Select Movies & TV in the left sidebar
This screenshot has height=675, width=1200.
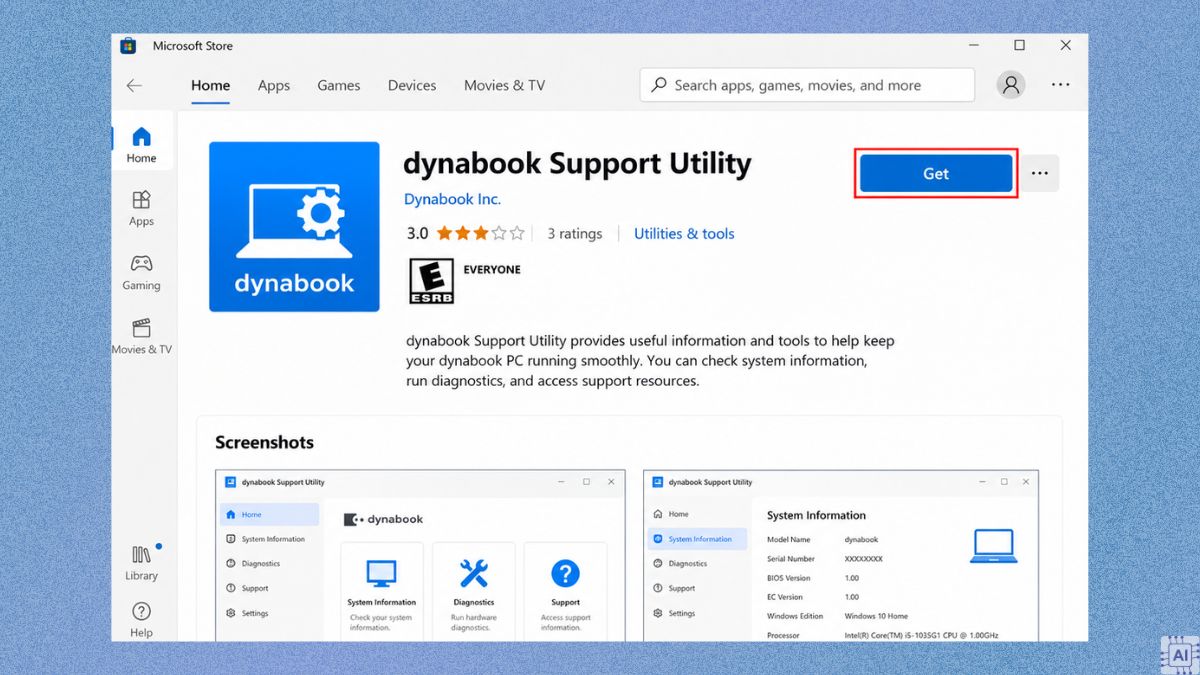[x=141, y=337]
